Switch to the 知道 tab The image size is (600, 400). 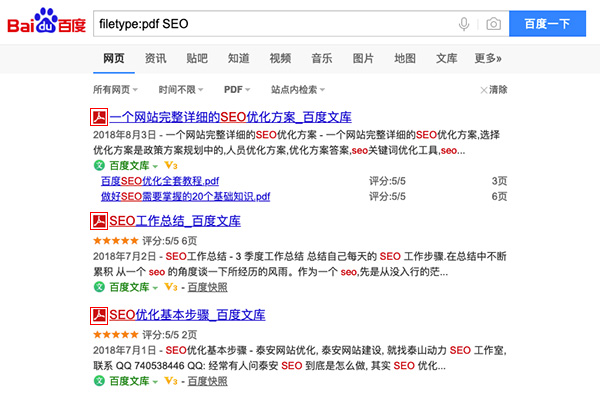pyautogui.click(x=238, y=58)
